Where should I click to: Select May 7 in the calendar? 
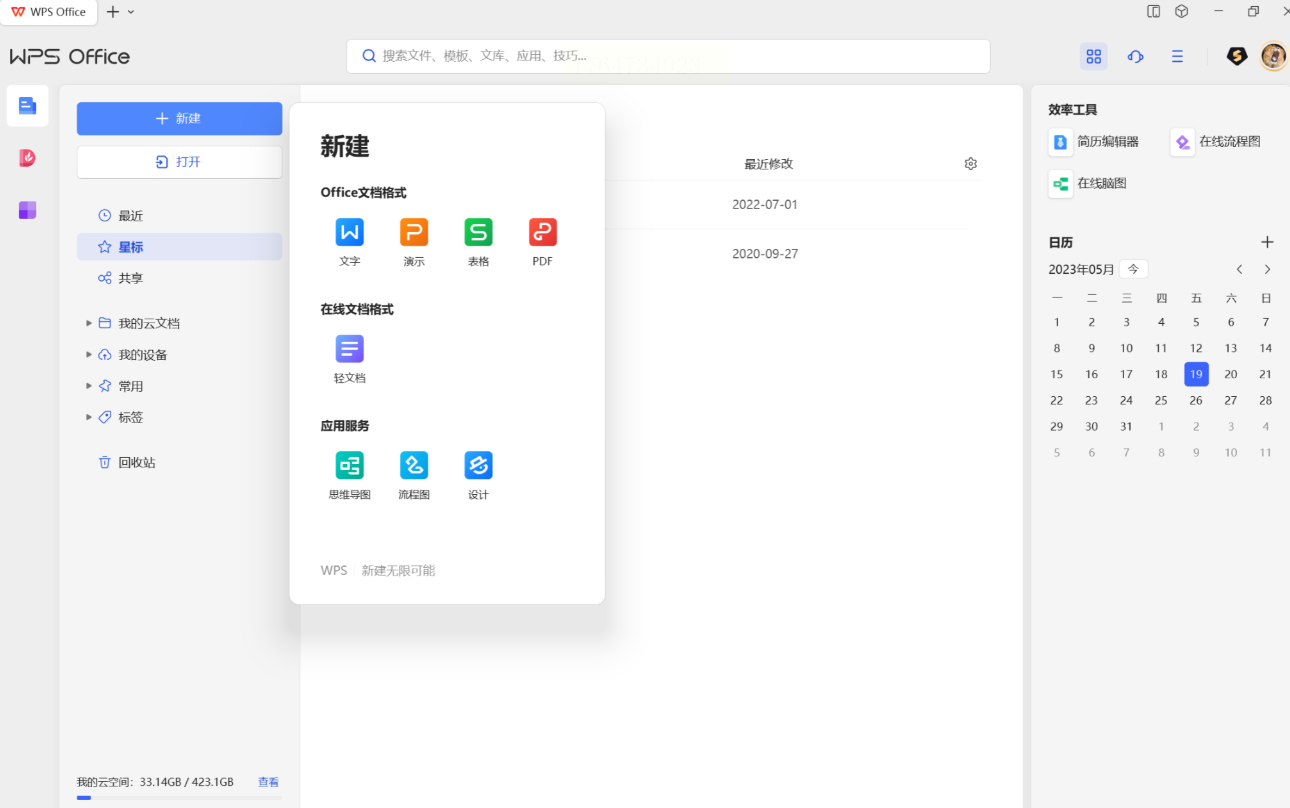click(x=1266, y=322)
